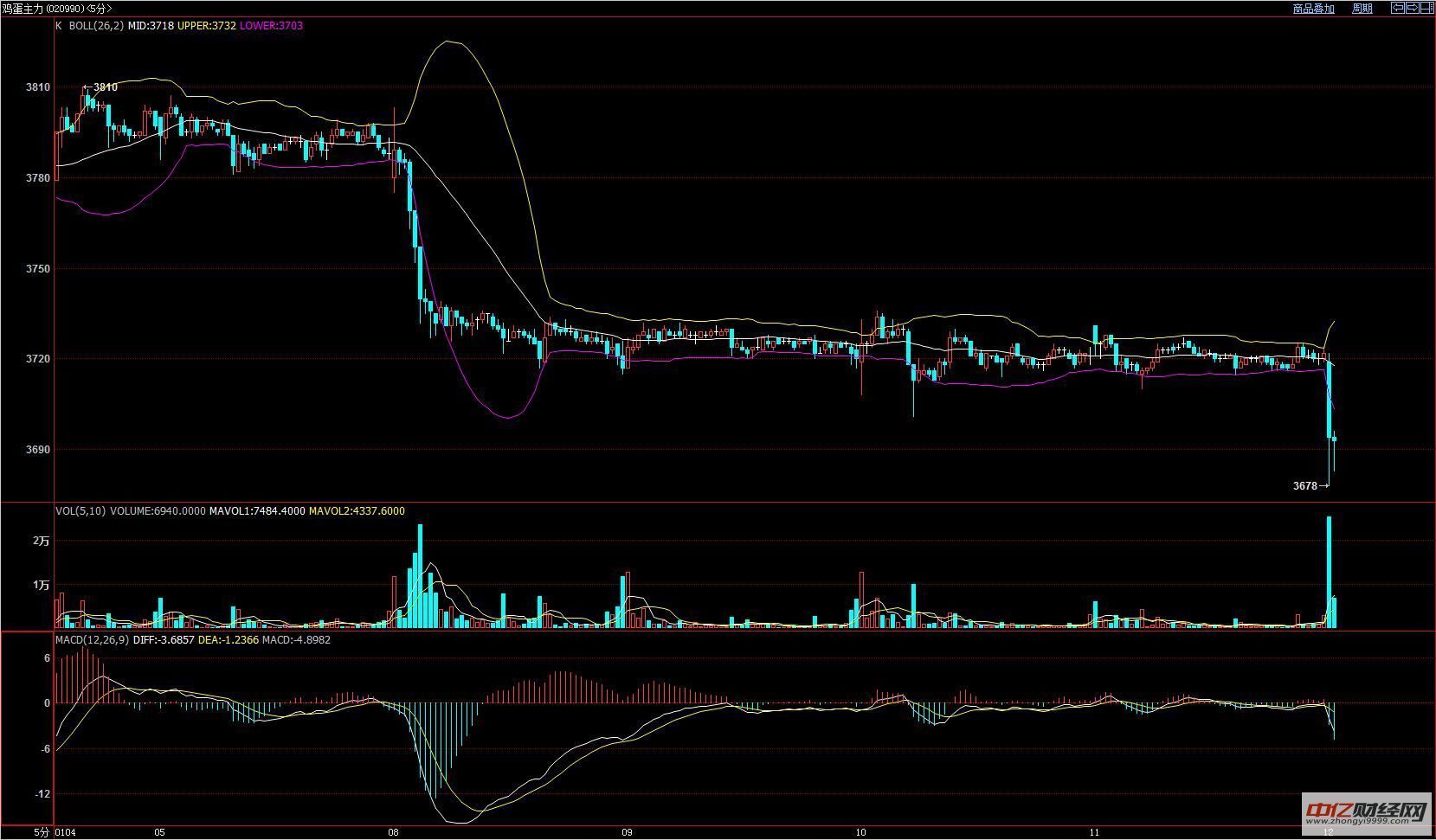Click the DEA:-1.2366 value
The image size is (1436, 840).
click(229, 640)
